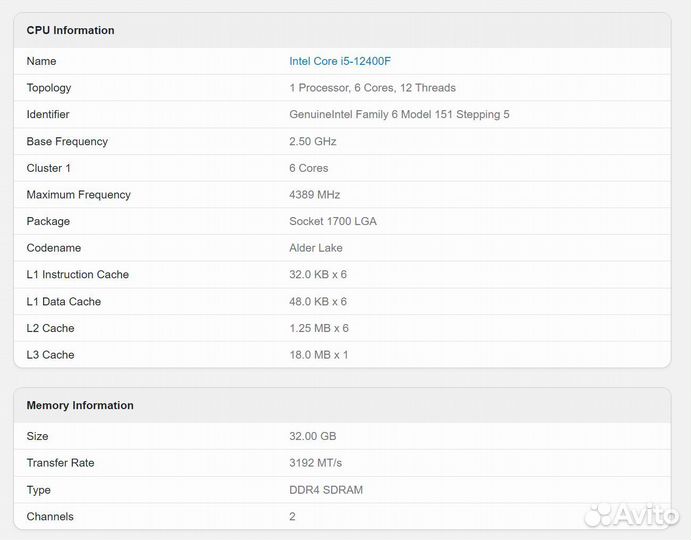Click the Channels label
691x540 pixels.
[x=50, y=516]
